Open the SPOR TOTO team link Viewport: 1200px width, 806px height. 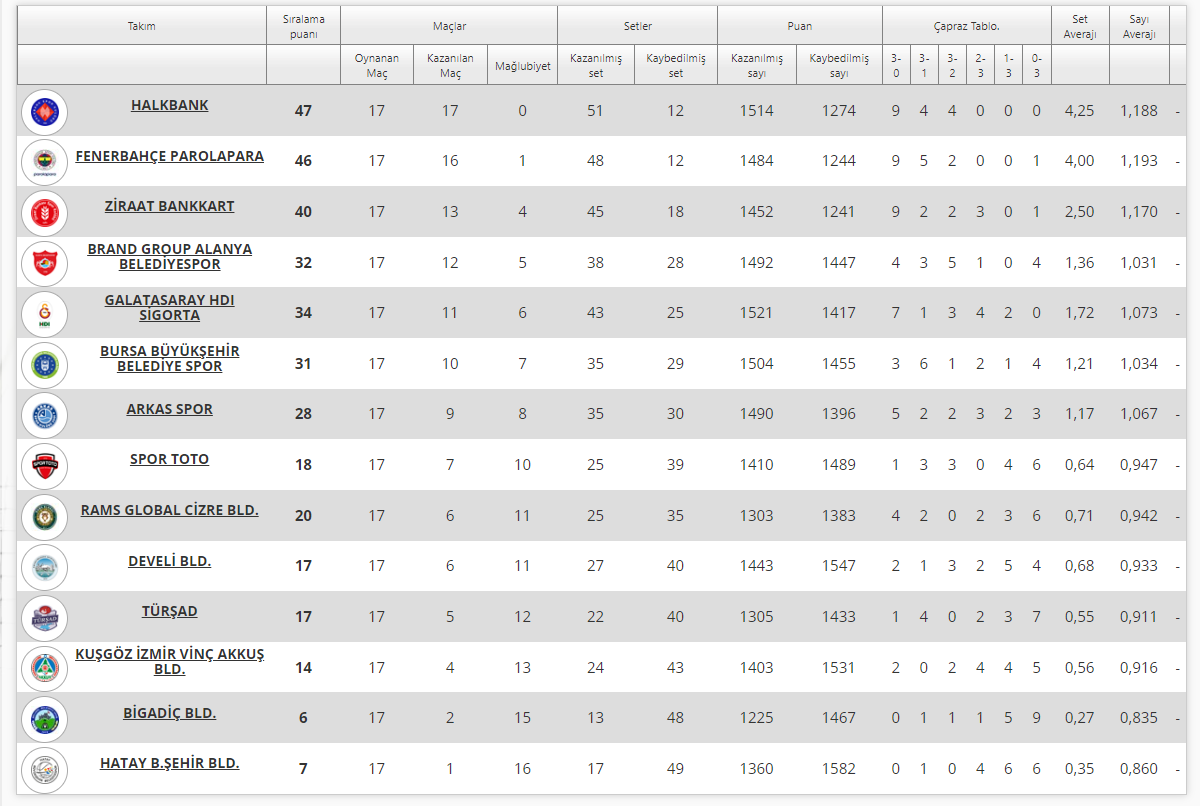pyautogui.click(x=170, y=459)
